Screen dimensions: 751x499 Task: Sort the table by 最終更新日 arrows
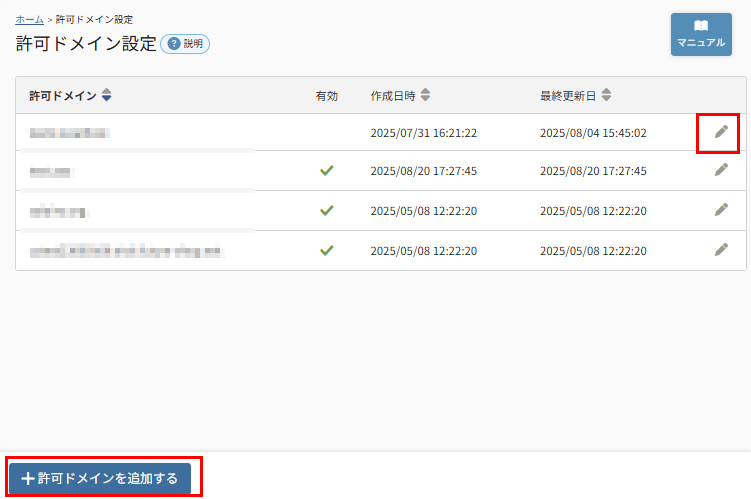tap(606, 96)
